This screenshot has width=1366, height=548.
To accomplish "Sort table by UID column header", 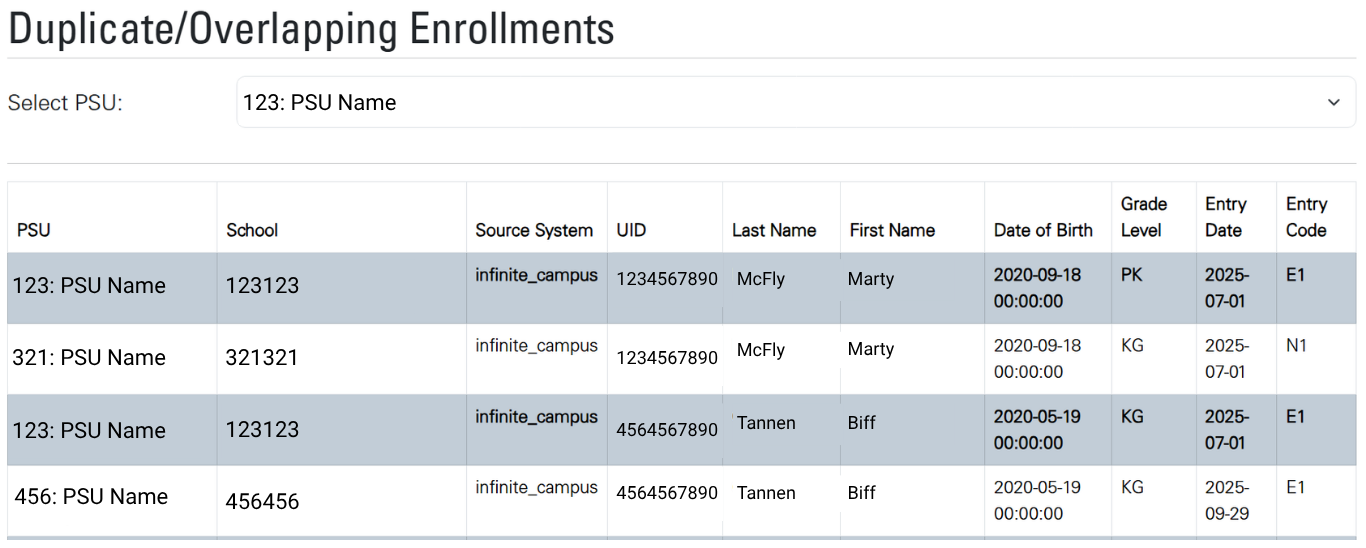I will 631,230.
